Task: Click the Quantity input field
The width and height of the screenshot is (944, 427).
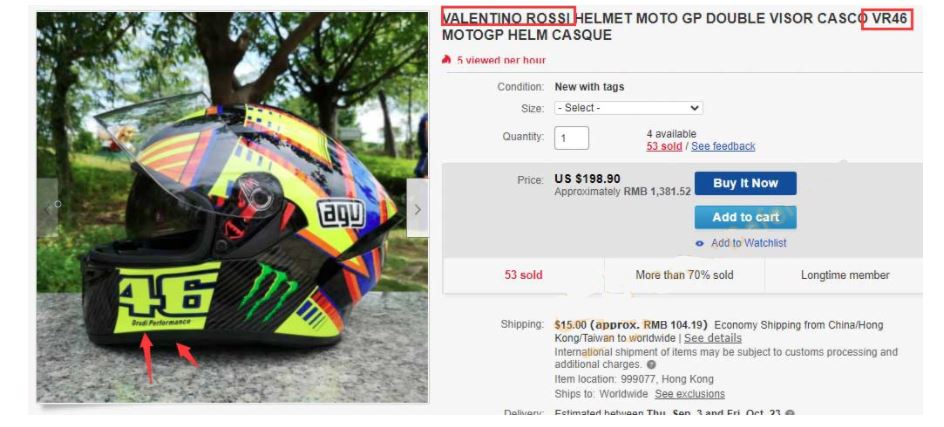Action: coord(571,137)
